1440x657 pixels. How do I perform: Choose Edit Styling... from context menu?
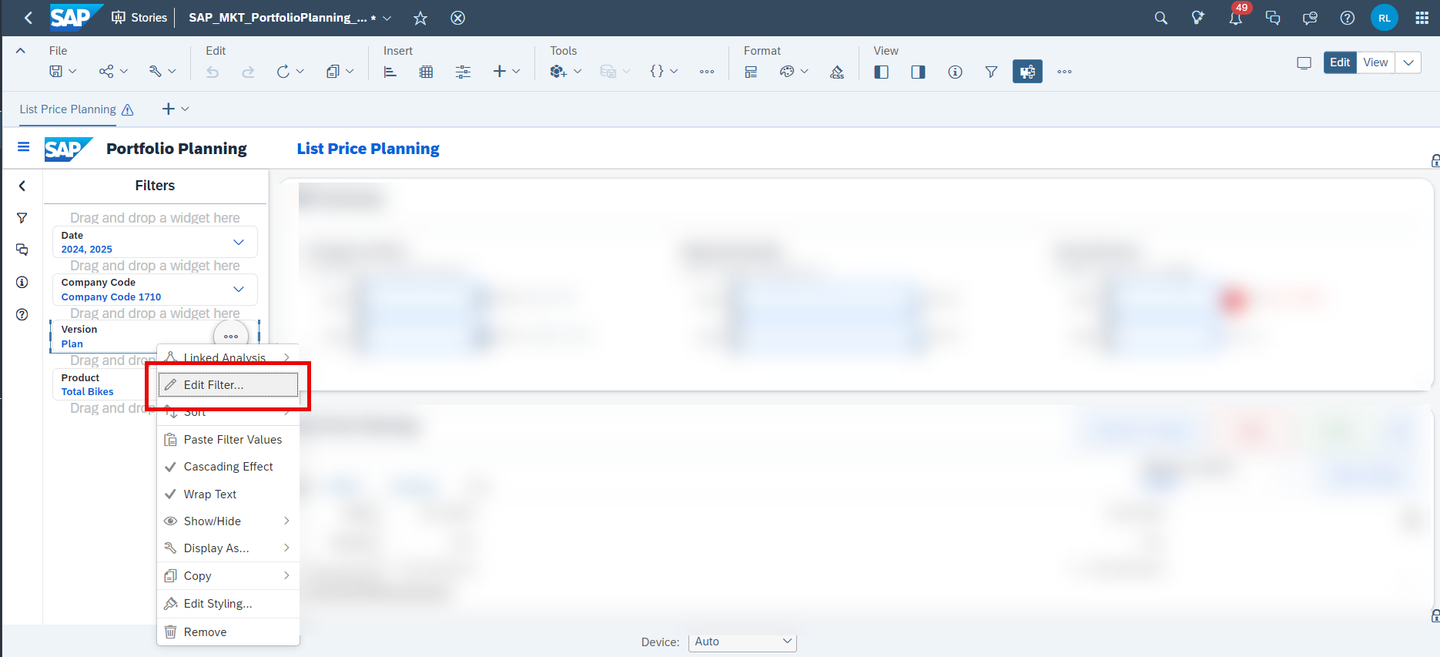coord(228,604)
